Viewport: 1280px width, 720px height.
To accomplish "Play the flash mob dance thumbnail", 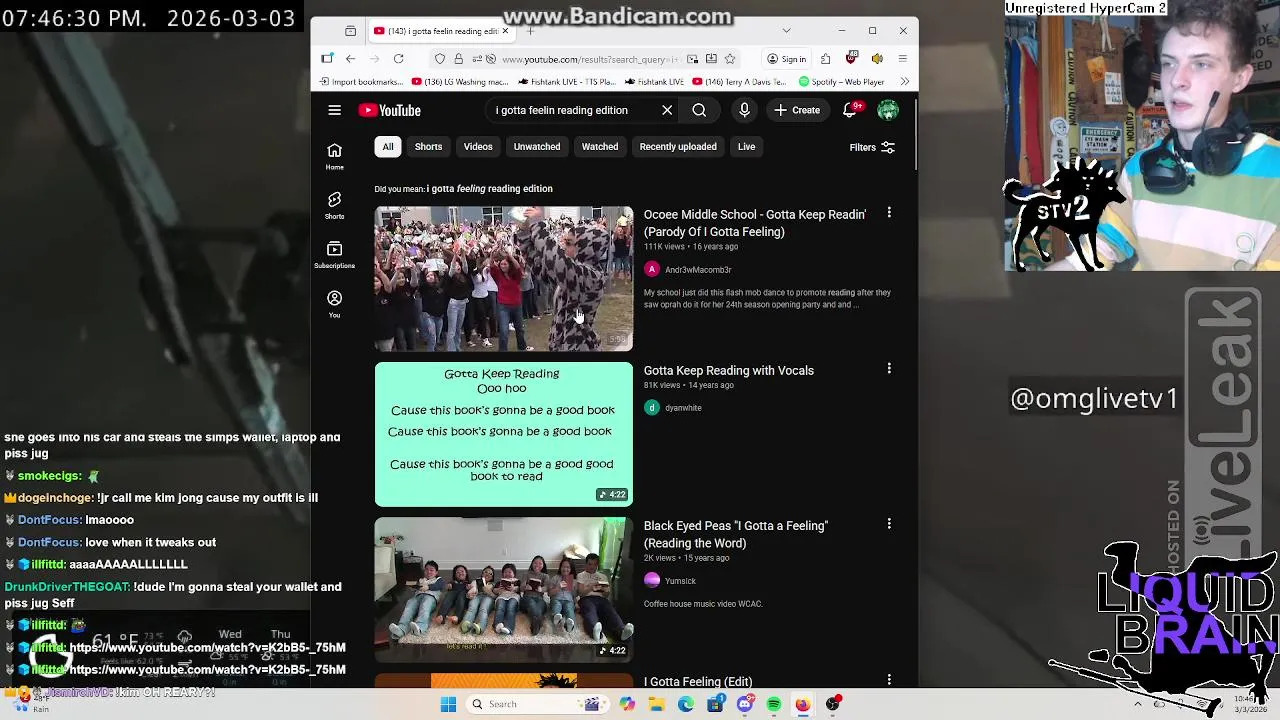I will coord(504,279).
